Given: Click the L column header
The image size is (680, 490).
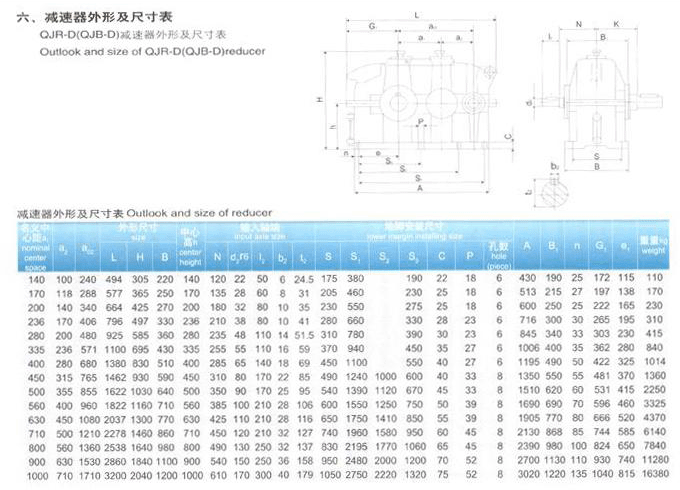Looking at the screenshot, I should [x=114, y=257].
